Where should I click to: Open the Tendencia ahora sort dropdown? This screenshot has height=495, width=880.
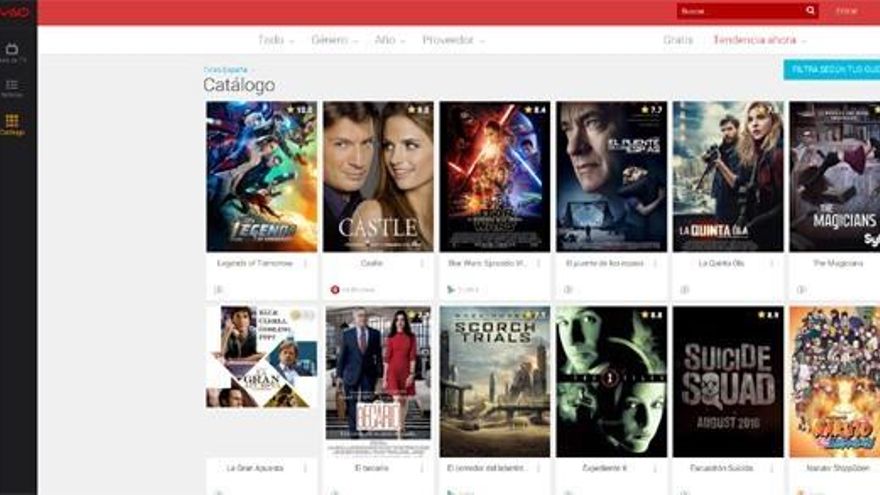tap(759, 40)
